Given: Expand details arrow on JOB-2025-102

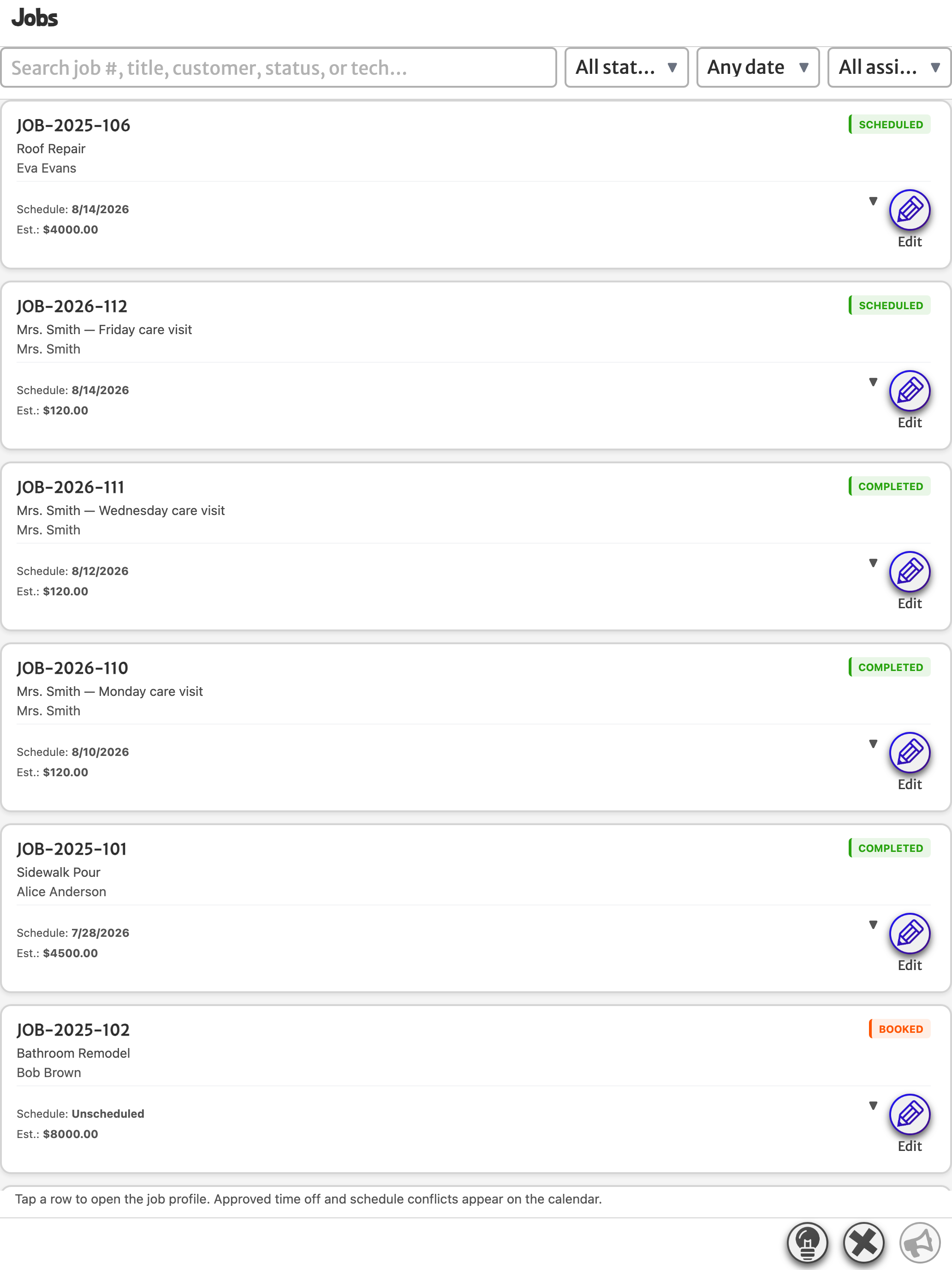Looking at the screenshot, I should point(874,1105).
